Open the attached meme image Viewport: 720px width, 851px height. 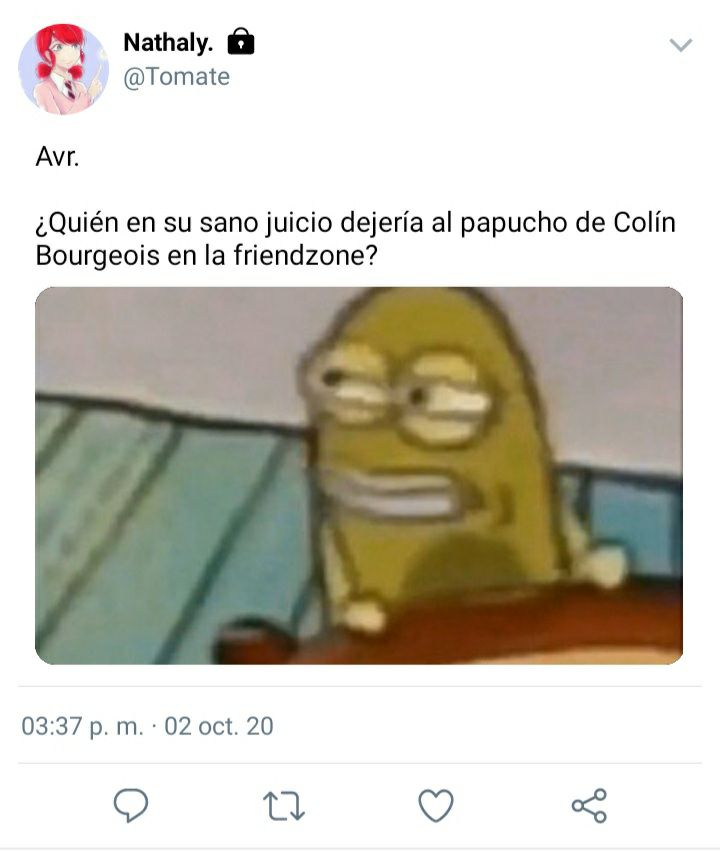(x=359, y=475)
